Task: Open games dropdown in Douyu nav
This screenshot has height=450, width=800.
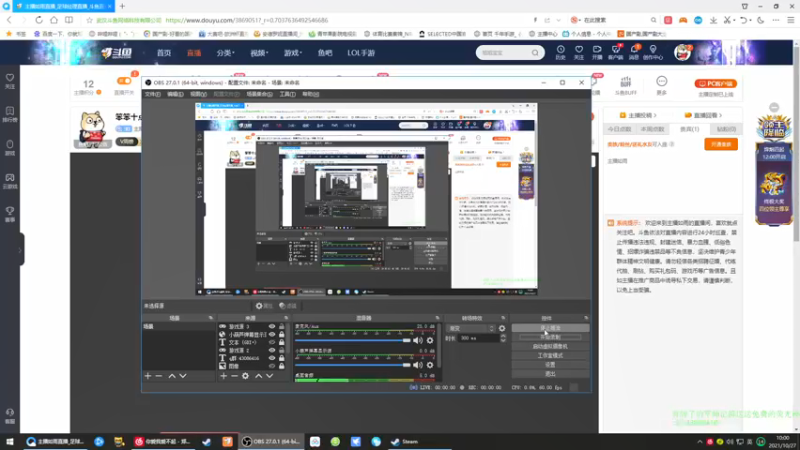Action: click(293, 53)
